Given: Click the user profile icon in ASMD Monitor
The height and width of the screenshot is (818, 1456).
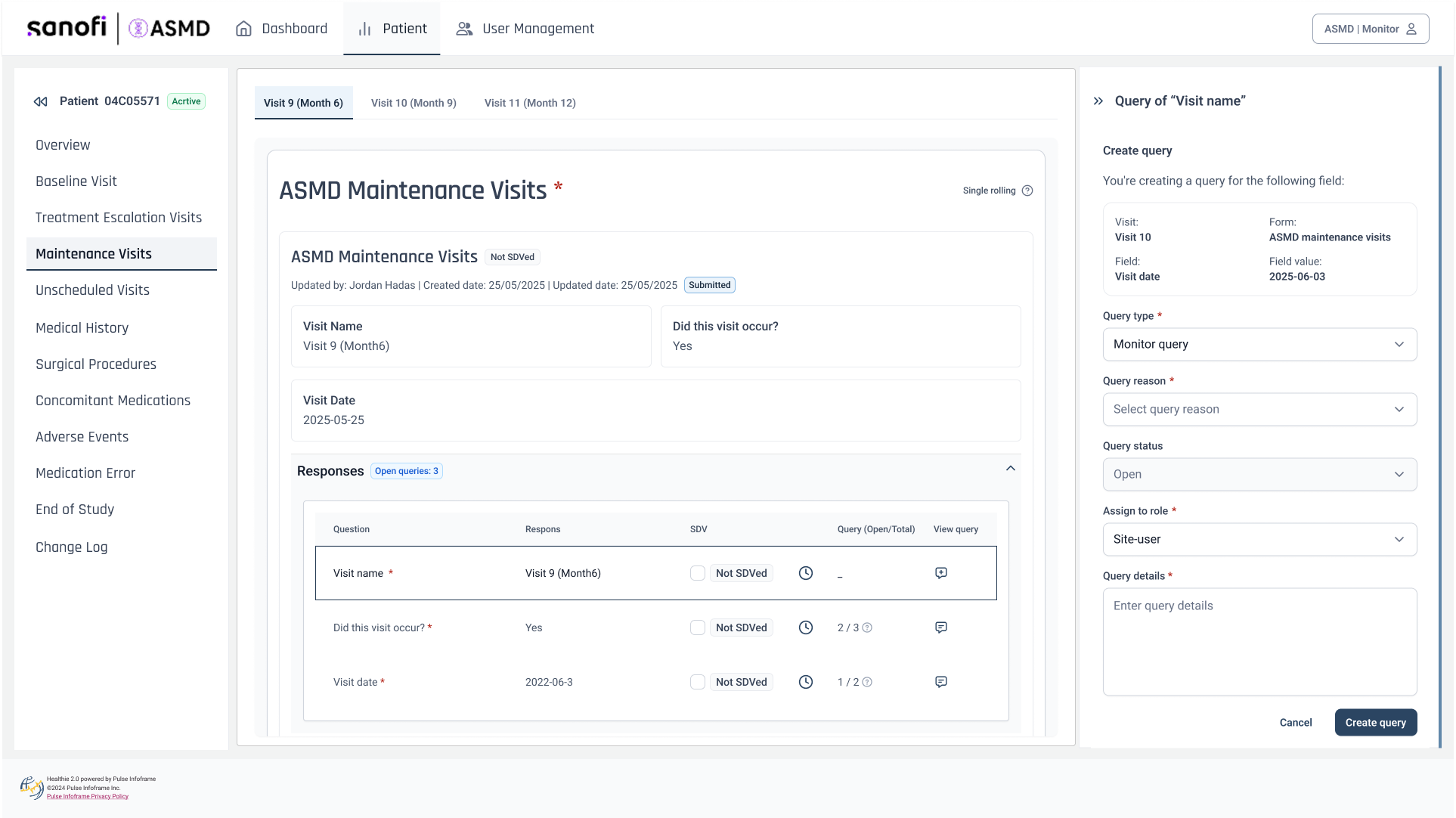Looking at the screenshot, I should 1411,29.
